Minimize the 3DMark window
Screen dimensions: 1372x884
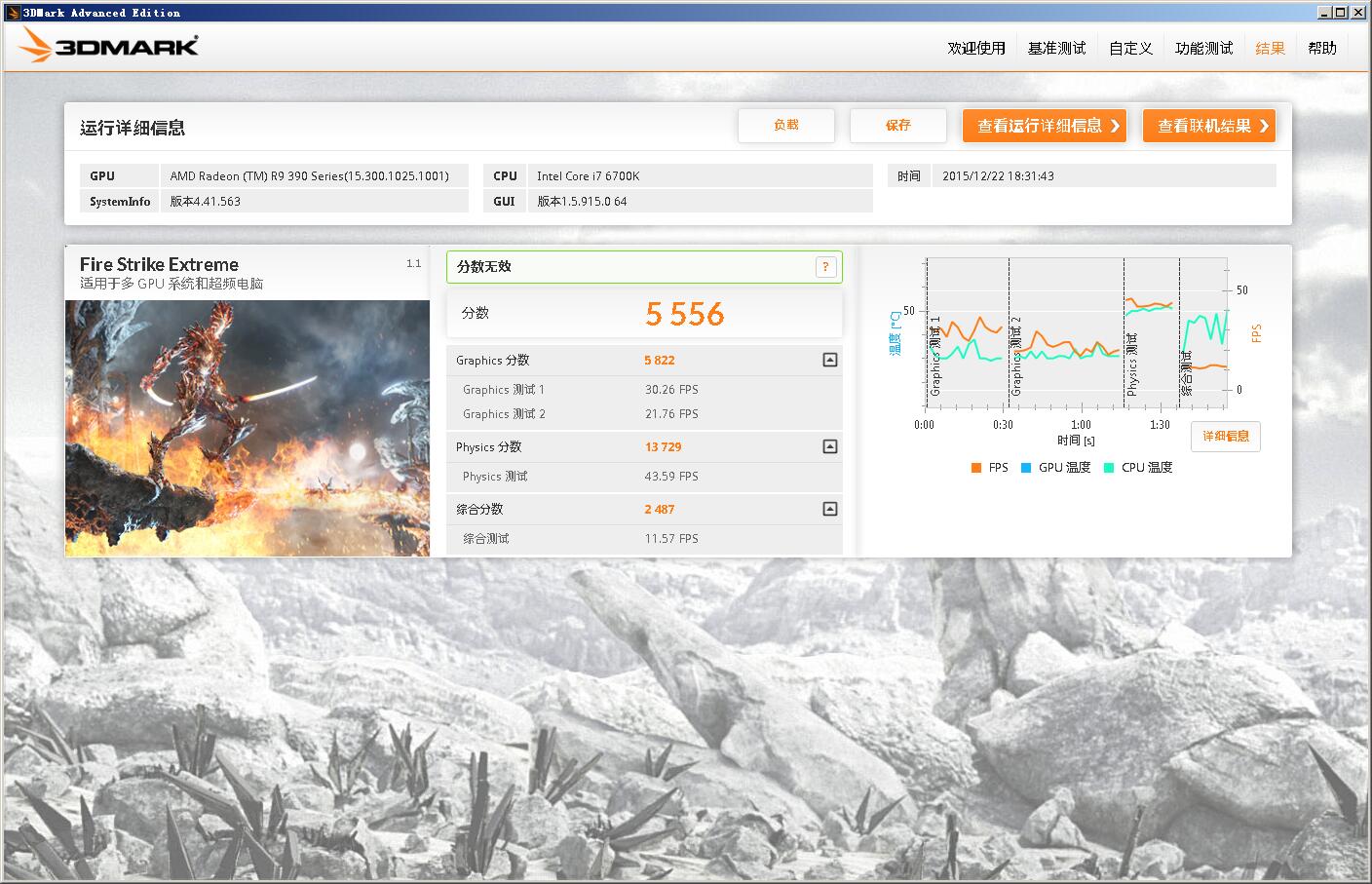1325,13
